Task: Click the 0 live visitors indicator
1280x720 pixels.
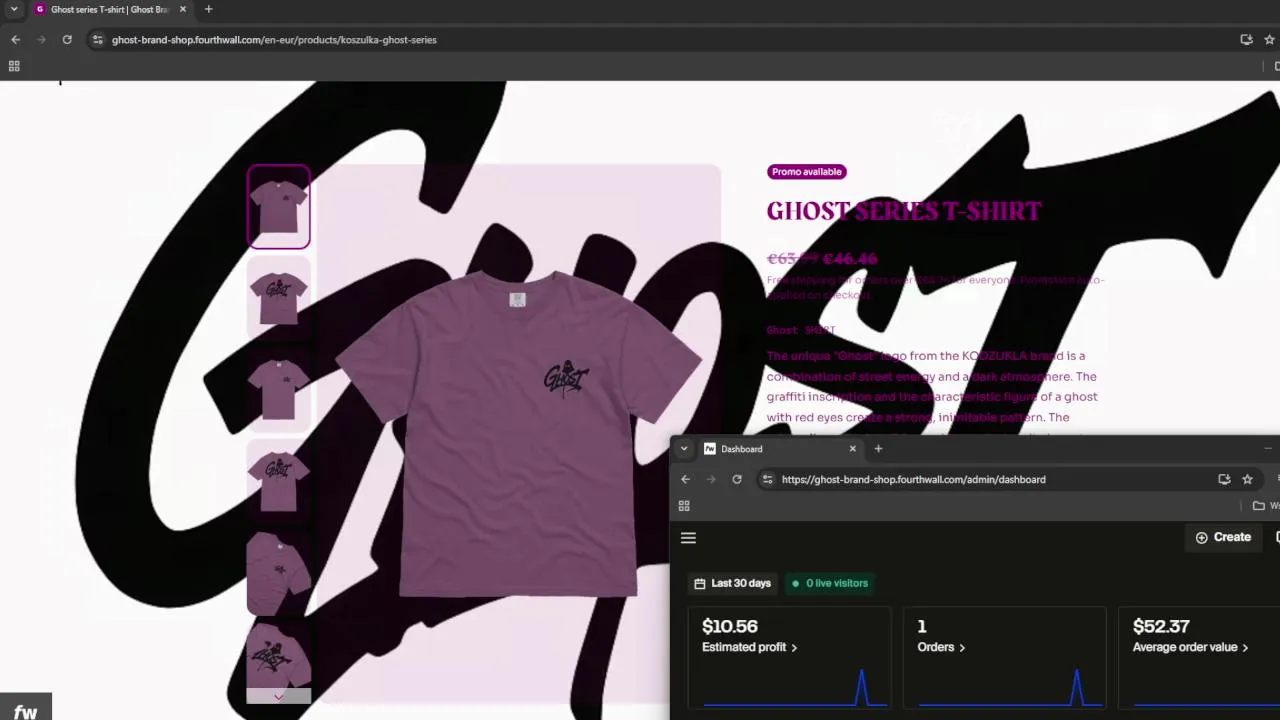Action: (x=830, y=583)
